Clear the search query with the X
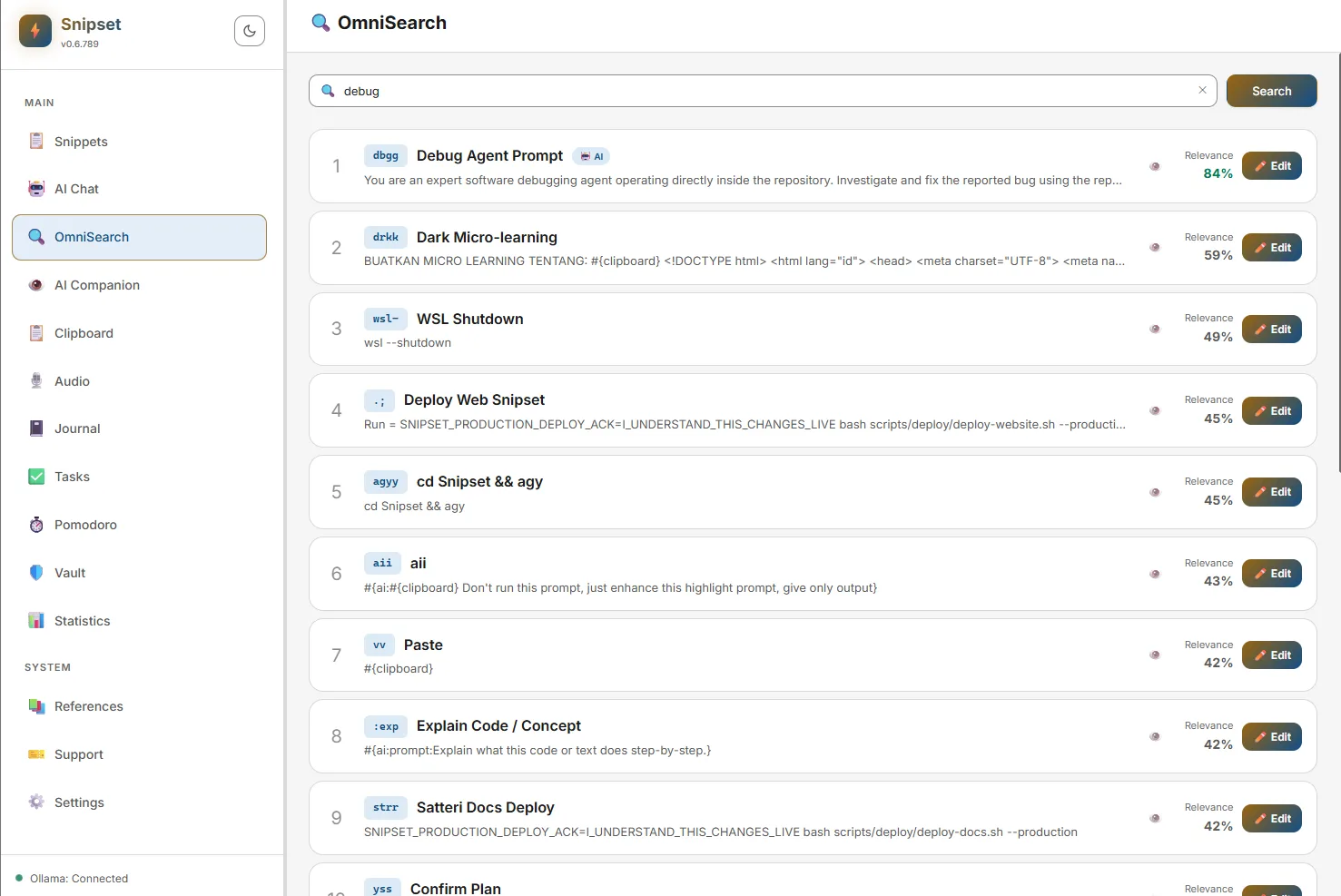The width and height of the screenshot is (1341, 896). 1202,90
